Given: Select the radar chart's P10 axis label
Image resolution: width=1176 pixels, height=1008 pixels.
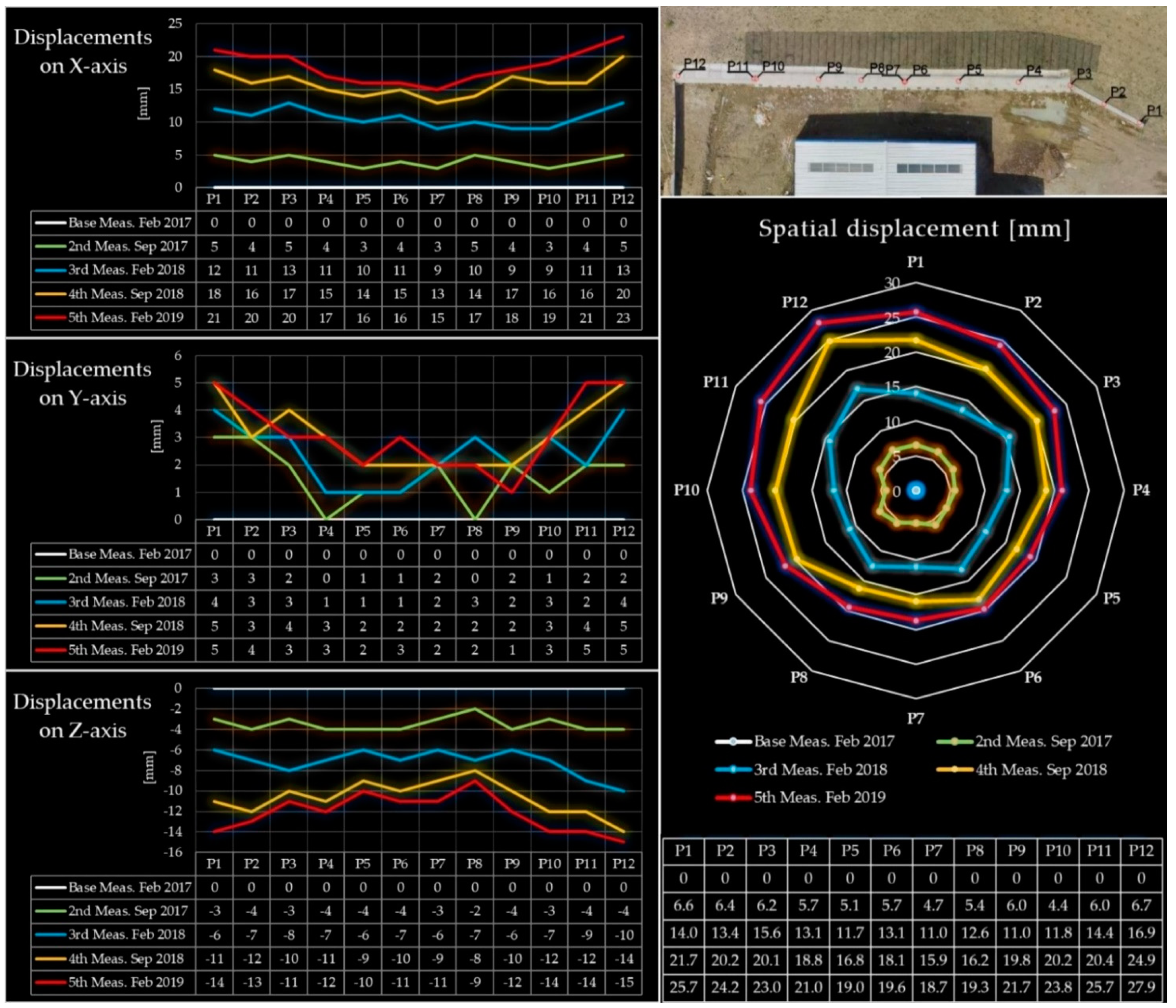Looking at the screenshot, I should pos(687,490).
